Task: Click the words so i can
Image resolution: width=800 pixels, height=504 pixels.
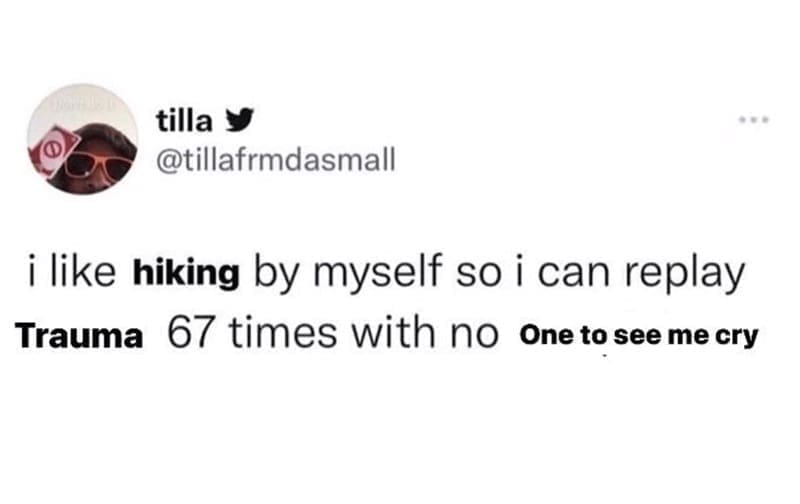Action: pyautogui.click(x=521, y=272)
